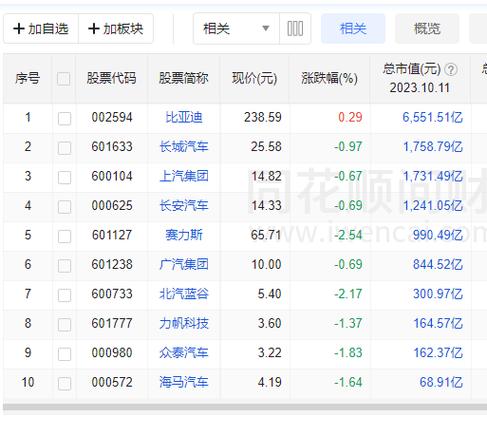Select stock code 601127
Screen dimensions: 487x436
pos(112,235)
